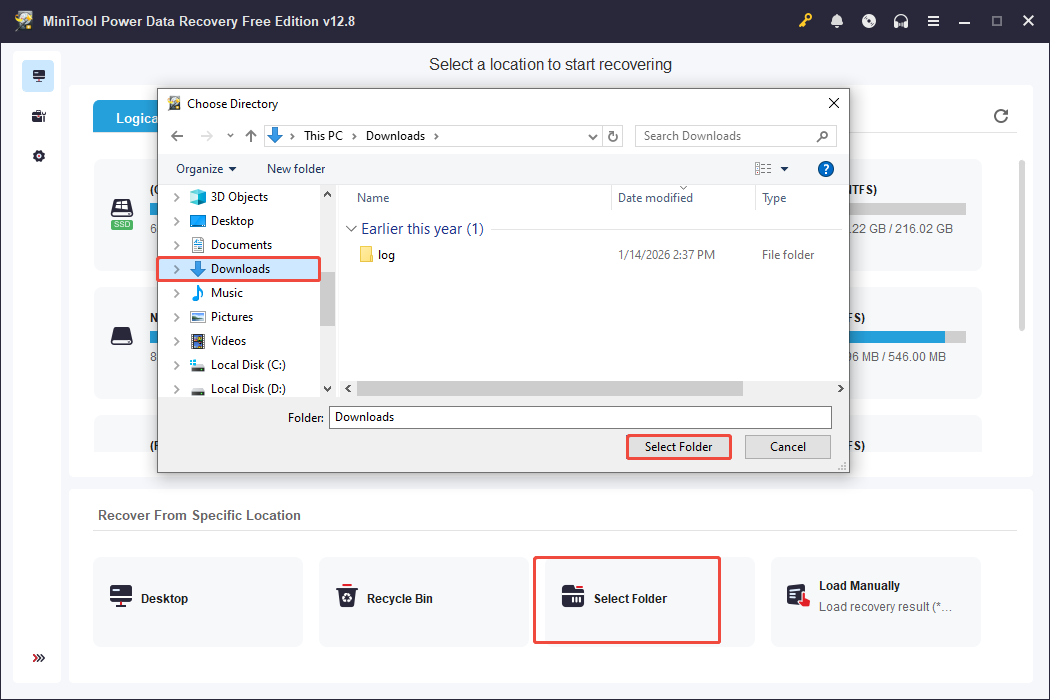
Task: Click the tree pane scroll down arrow
Action: click(x=327, y=389)
